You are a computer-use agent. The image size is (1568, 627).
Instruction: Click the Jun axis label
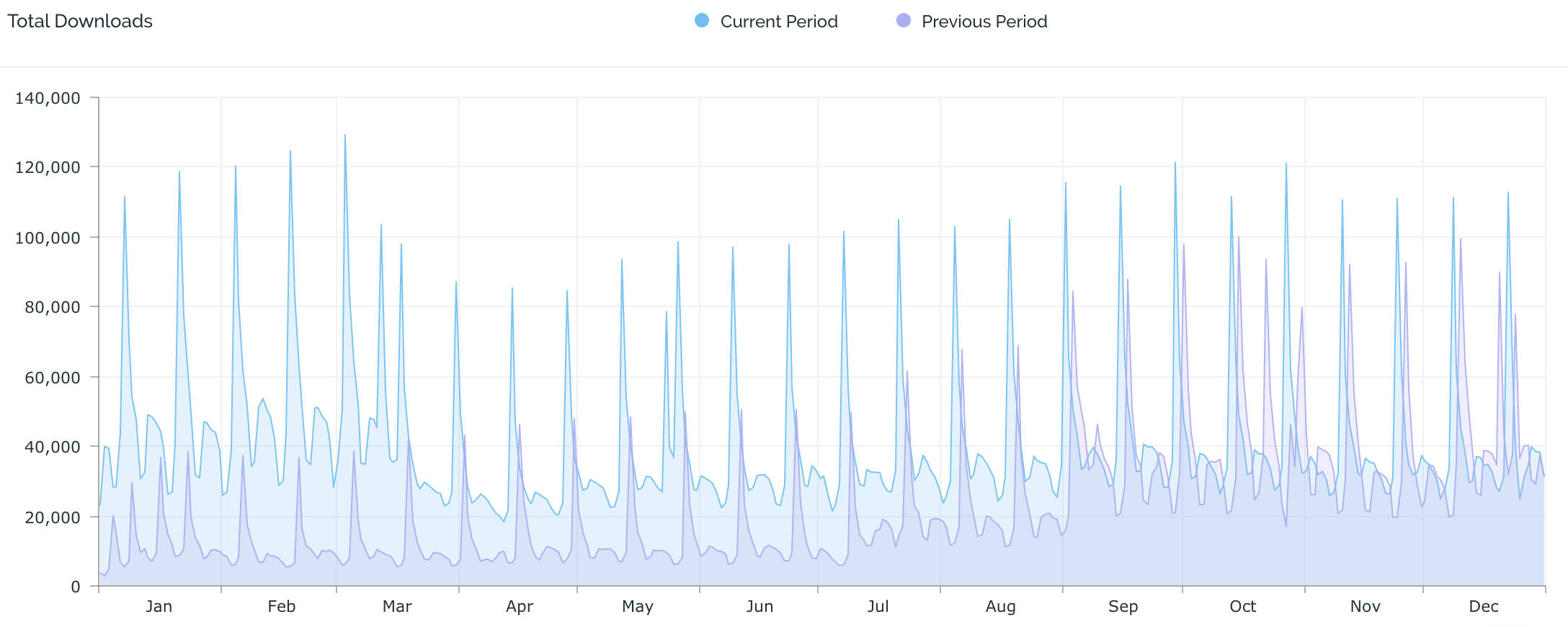(x=759, y=606)
